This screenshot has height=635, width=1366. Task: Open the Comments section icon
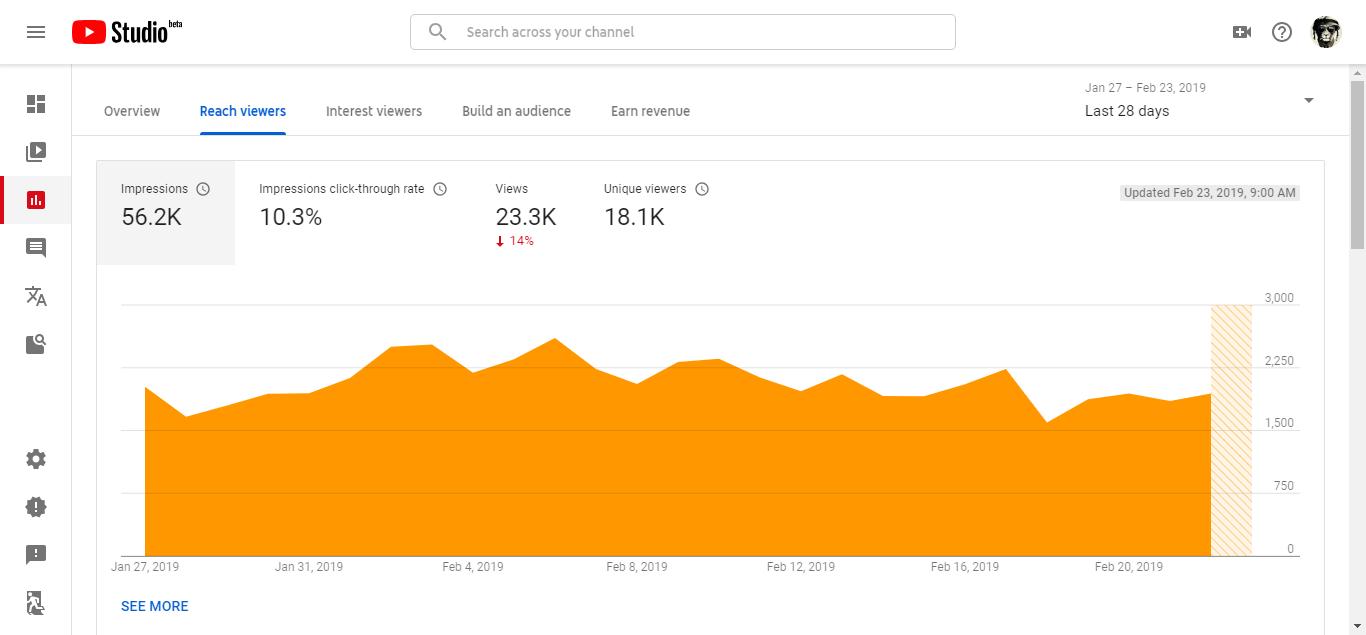[x=36, y=248]
